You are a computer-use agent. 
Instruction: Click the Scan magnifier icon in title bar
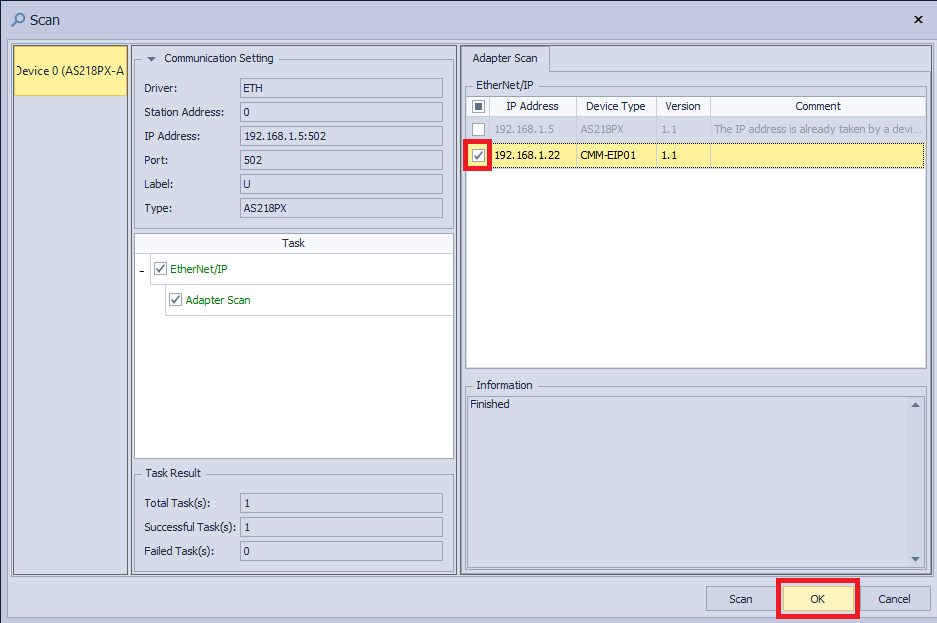[18, 19]
